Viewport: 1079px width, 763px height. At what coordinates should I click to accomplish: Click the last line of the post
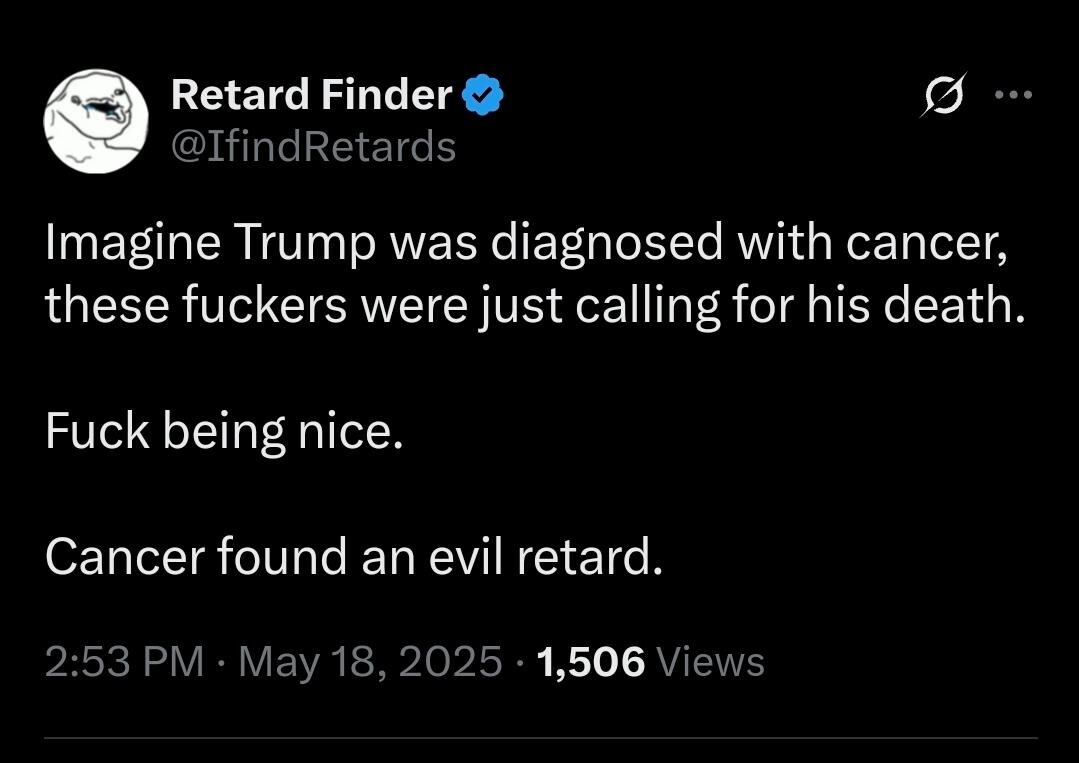coord(354,557)
